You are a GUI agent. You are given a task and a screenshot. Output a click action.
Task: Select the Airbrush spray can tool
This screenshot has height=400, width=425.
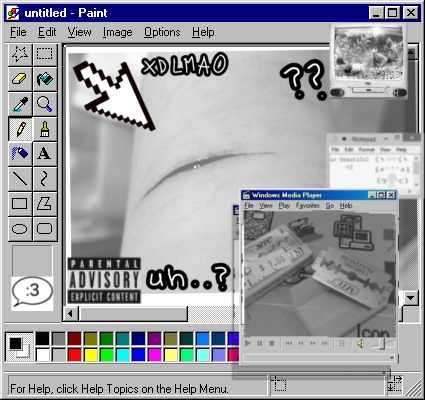click(x=20, y=154)
